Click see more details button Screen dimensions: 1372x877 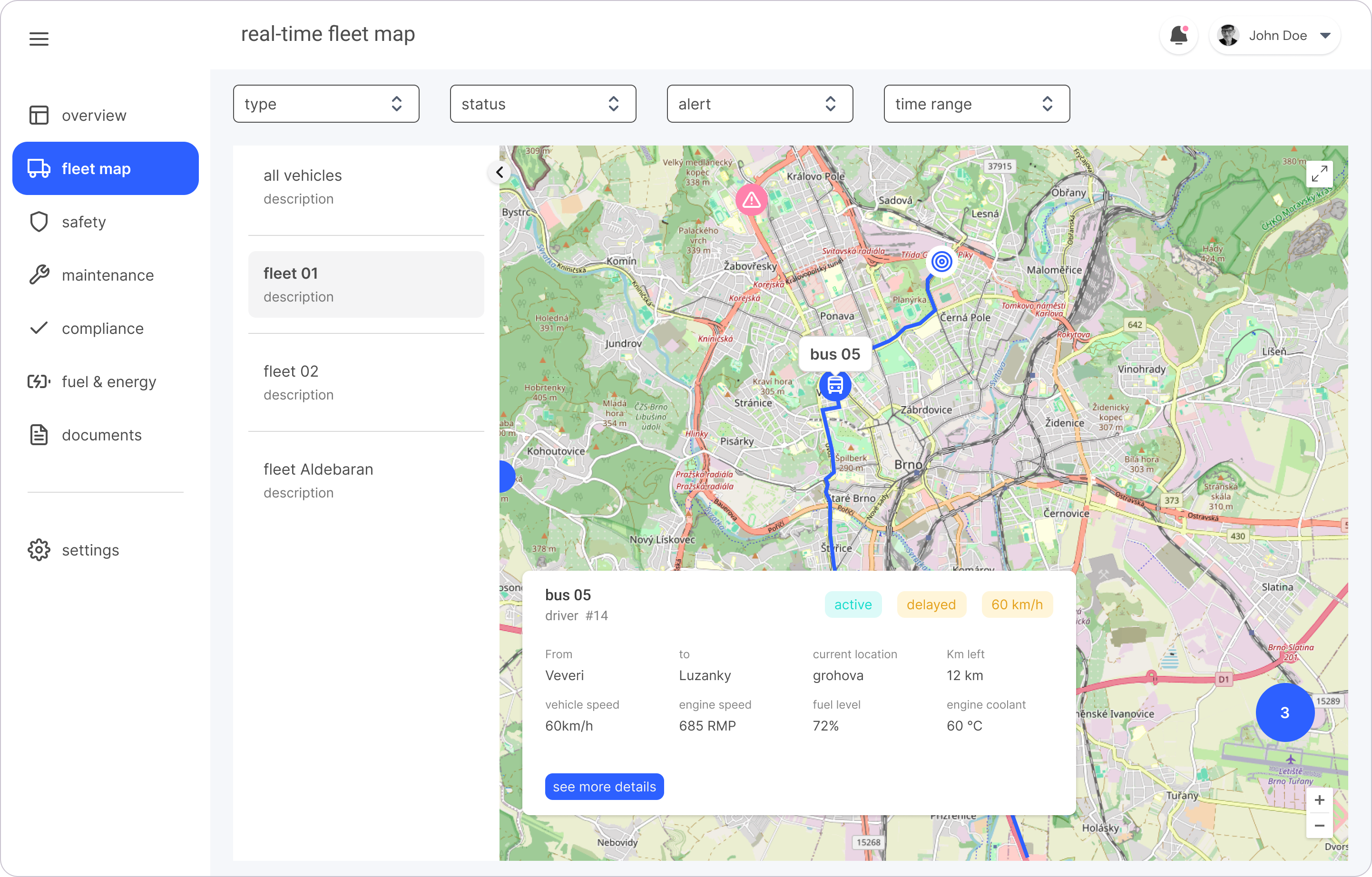click(604, 787)
